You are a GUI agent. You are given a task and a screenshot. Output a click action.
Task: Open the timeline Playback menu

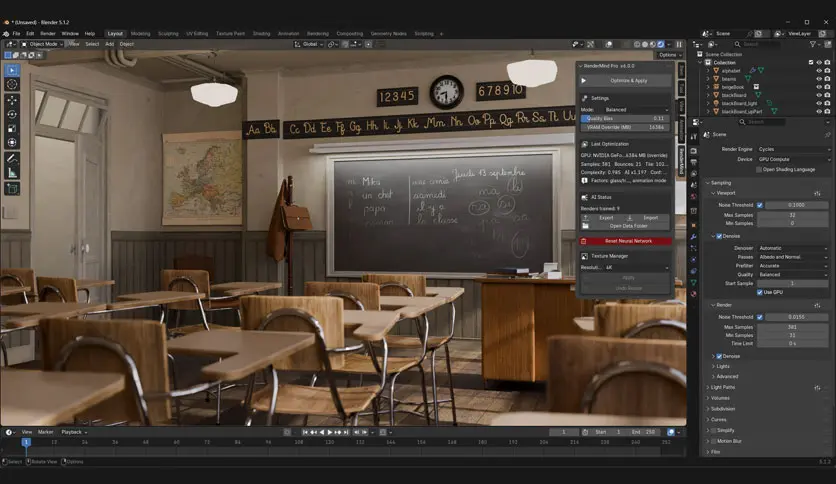[x=74, y=432]
